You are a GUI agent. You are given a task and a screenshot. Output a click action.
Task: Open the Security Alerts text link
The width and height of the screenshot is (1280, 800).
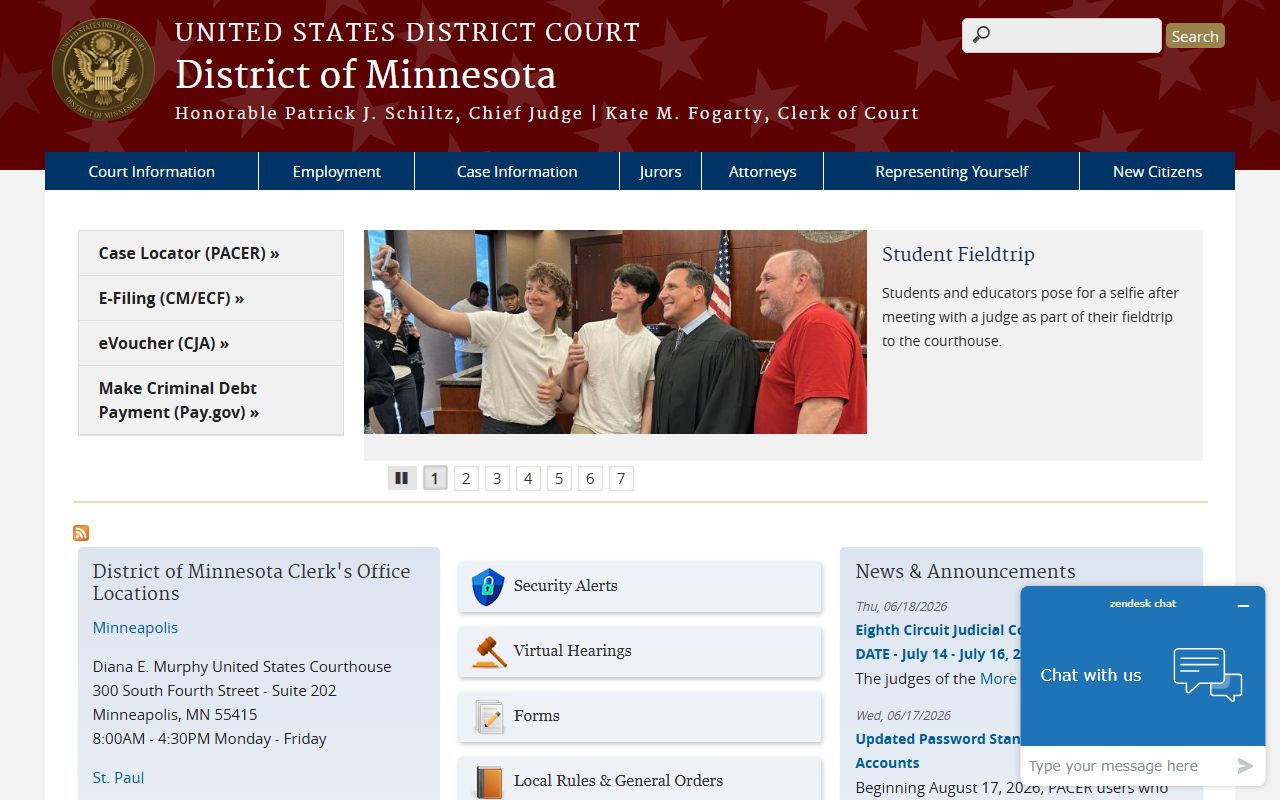coord(566,586)
